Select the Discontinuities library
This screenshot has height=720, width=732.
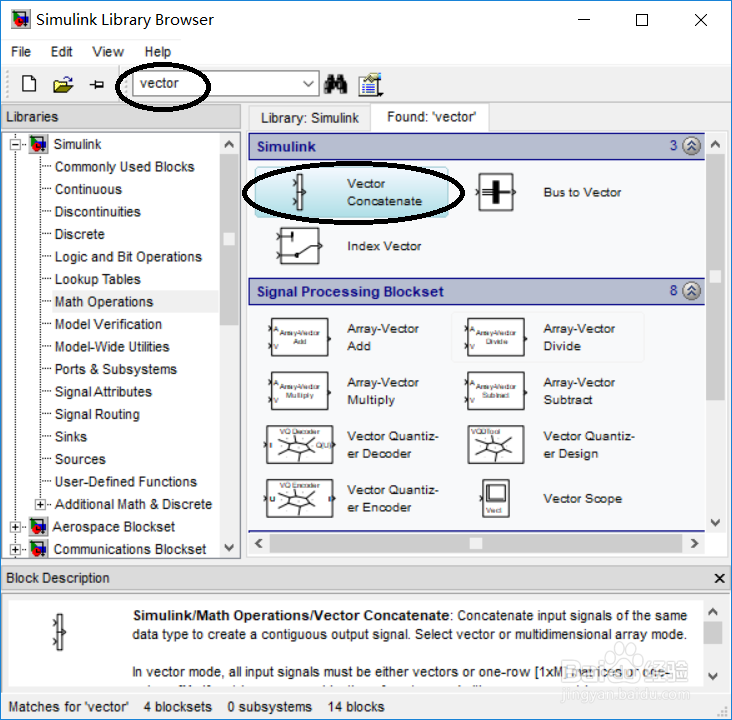coord(98,212)
